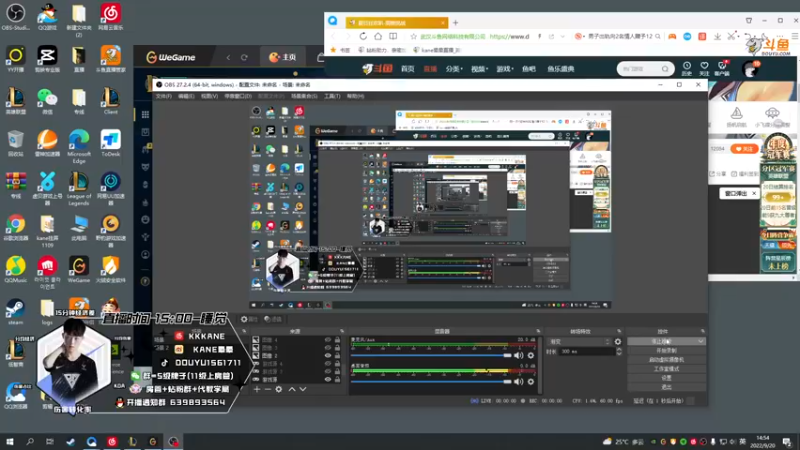800x450 pixels.
Task: Open OBS 编辑(E) menu
Action: 186,96
